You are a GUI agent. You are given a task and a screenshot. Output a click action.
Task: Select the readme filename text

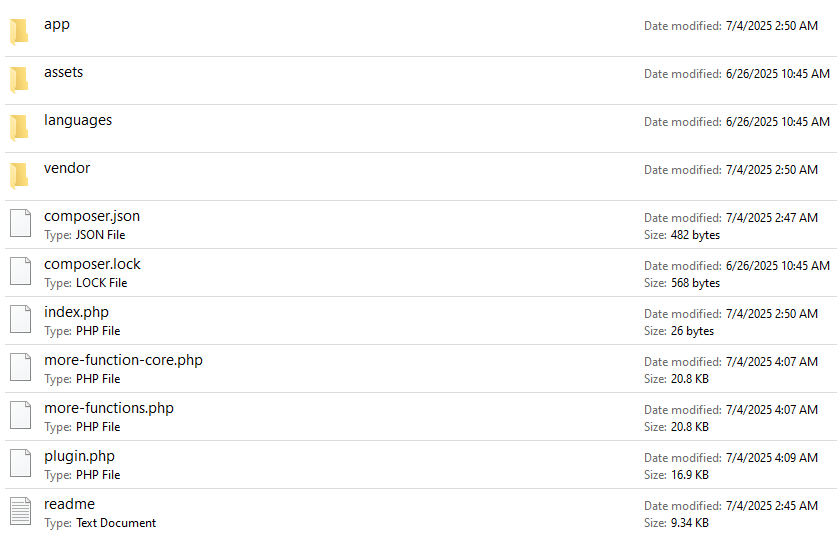tap(69, 504)
